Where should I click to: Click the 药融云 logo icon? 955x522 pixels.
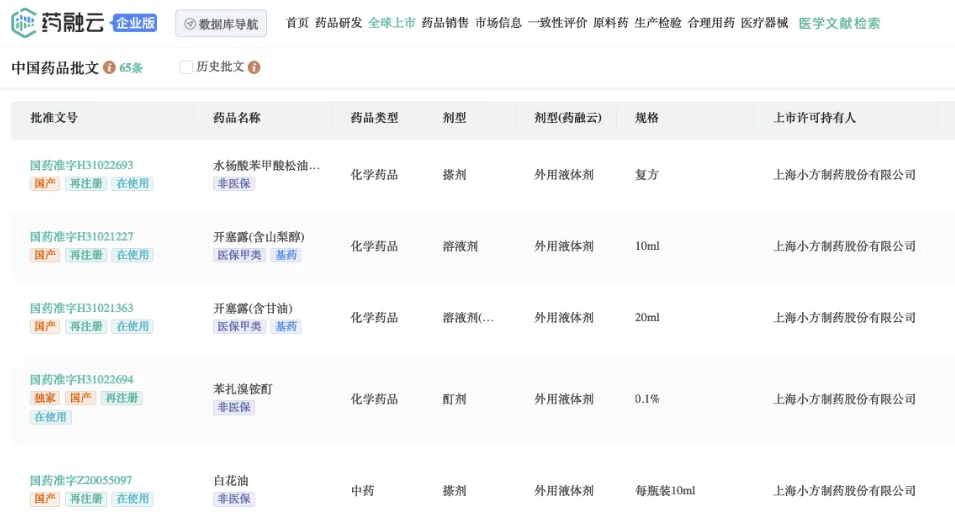(x=24, y=23)
